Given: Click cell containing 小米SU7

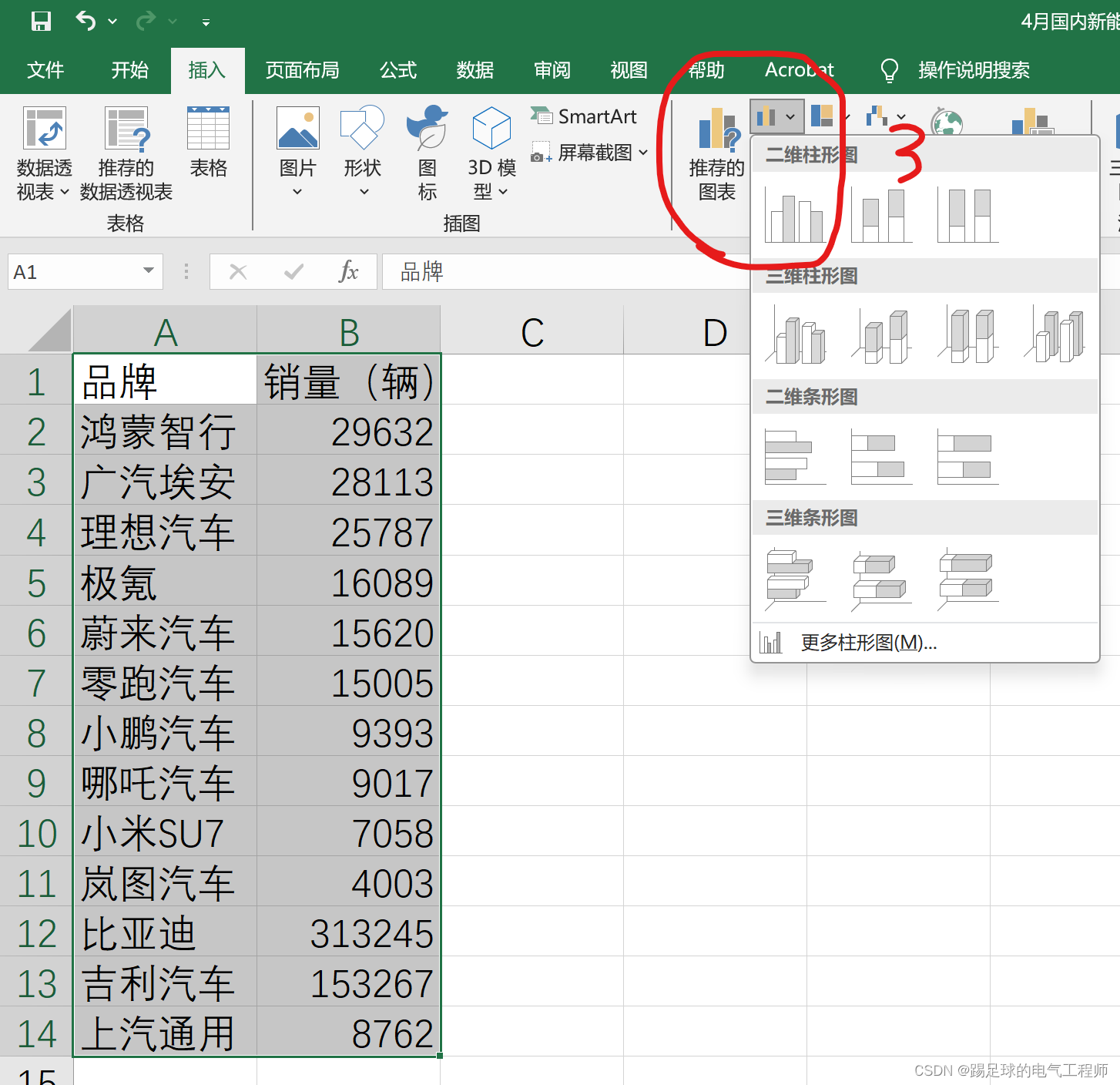Looking at the screenshot, I should (x=165, y=832).
